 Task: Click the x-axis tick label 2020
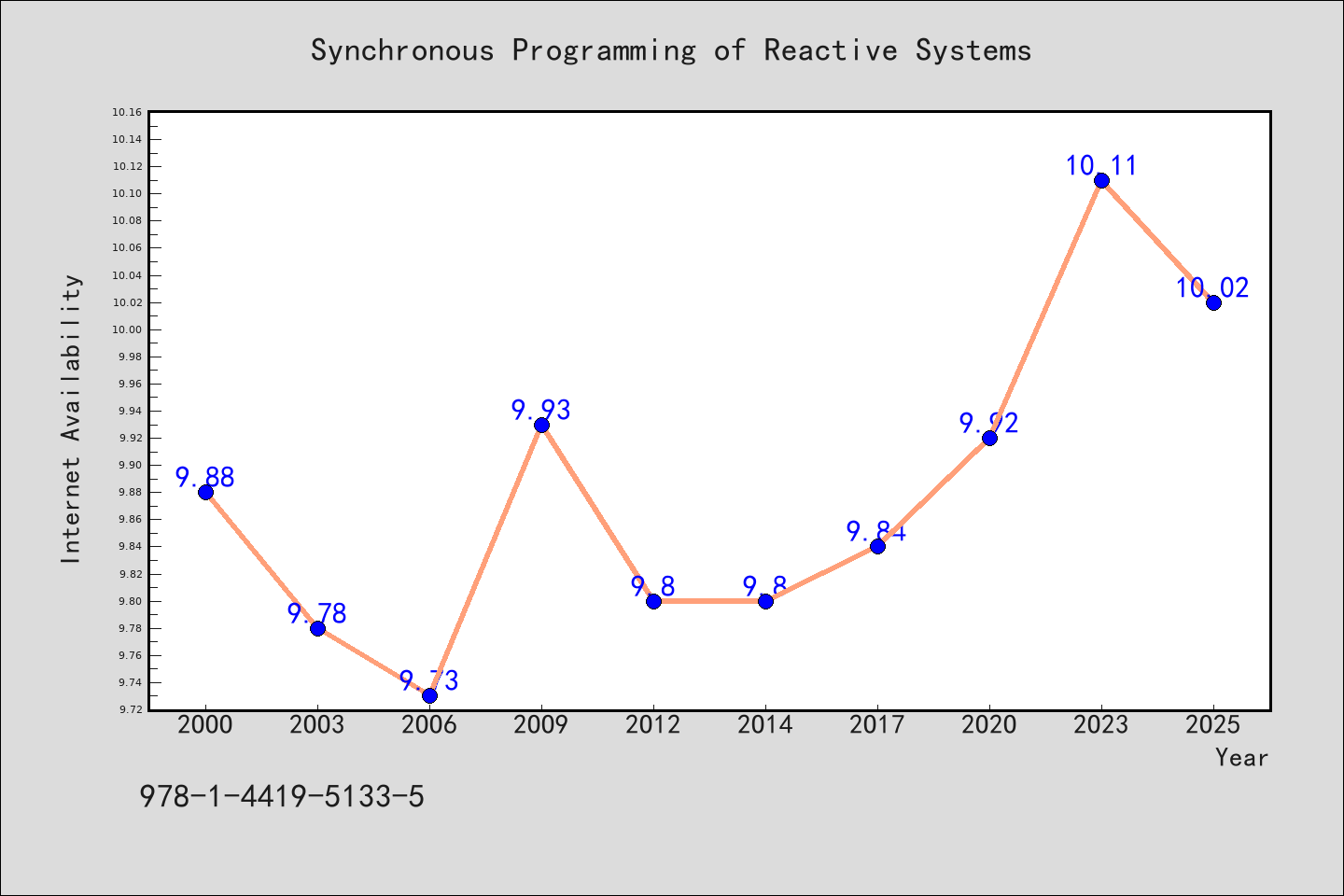click(989, 725)
